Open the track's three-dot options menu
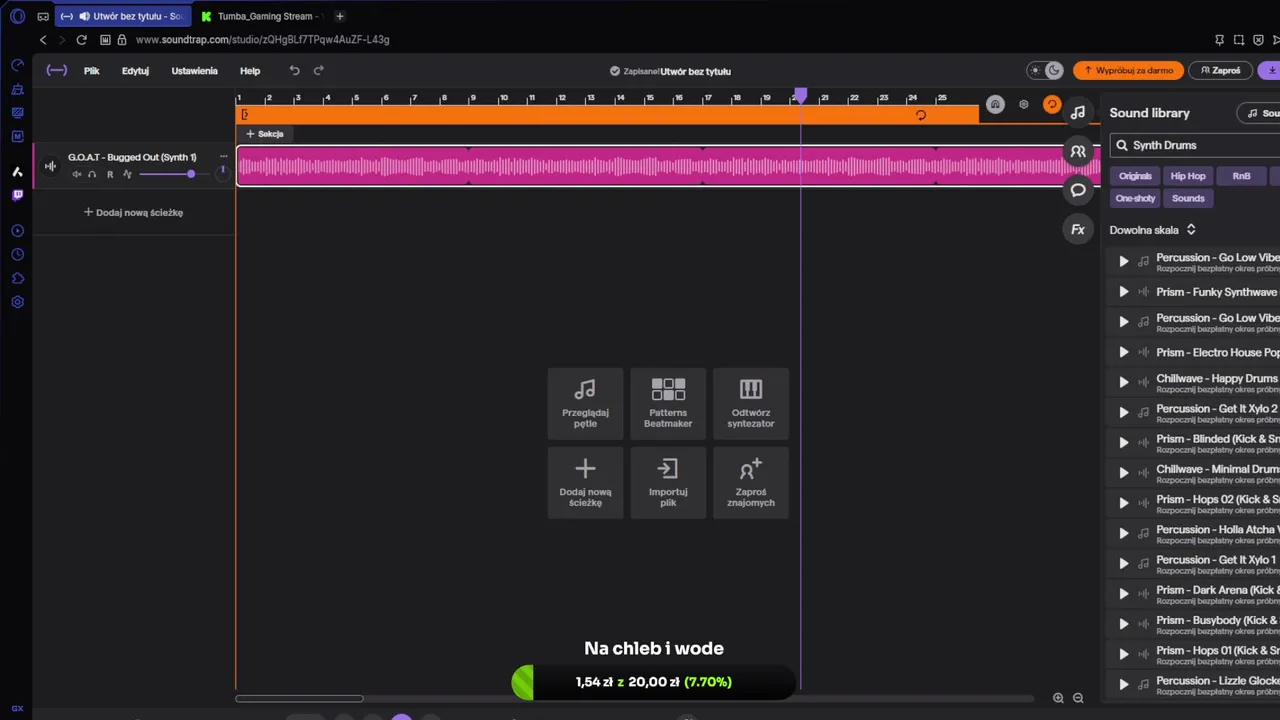This screenshot has height=720, width=1280. [223, 157]
